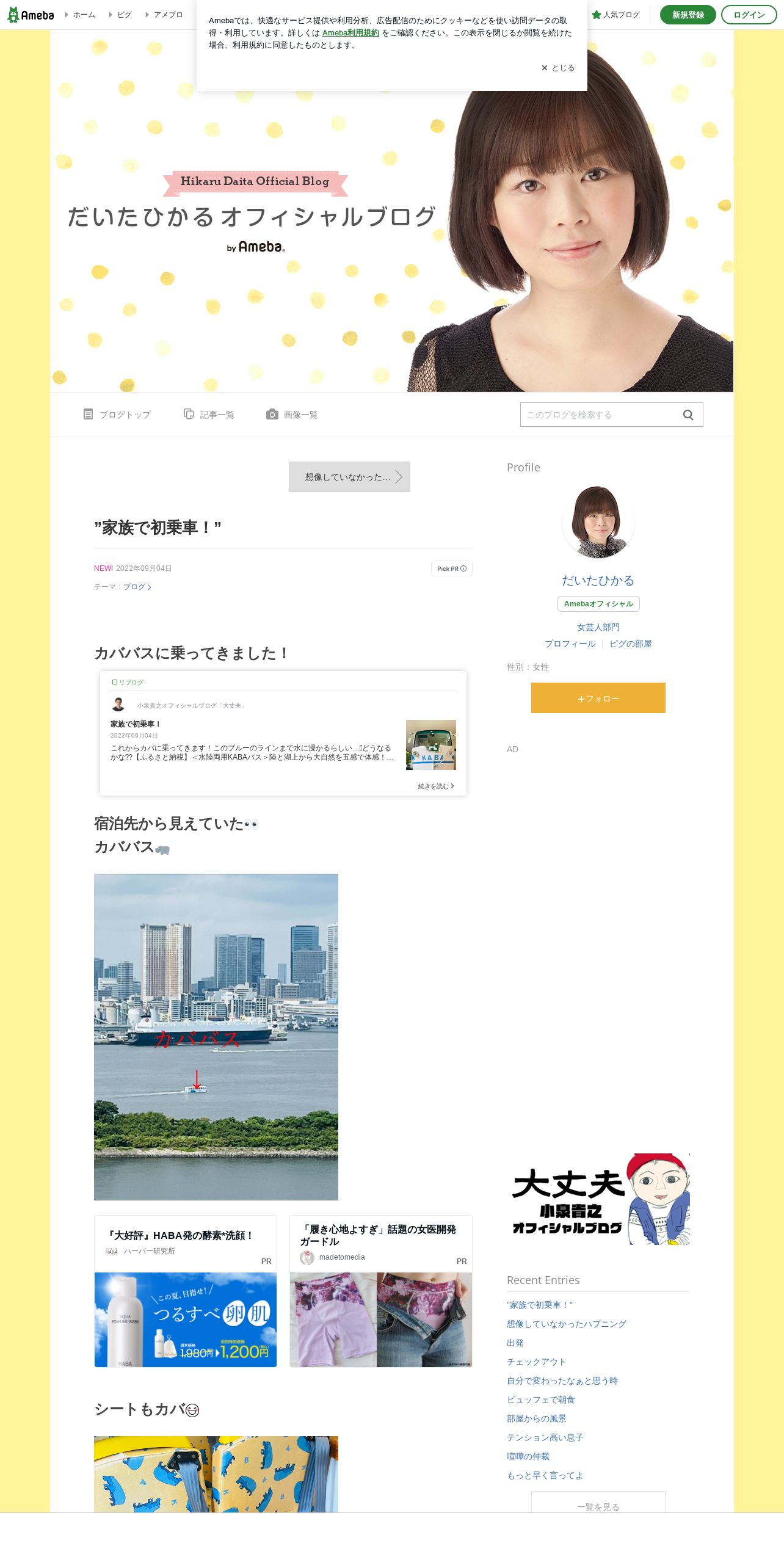Close the cookie notice with とじる
Image resolution: width=784 pixels, height=1568 pixels.
point(558,68)
